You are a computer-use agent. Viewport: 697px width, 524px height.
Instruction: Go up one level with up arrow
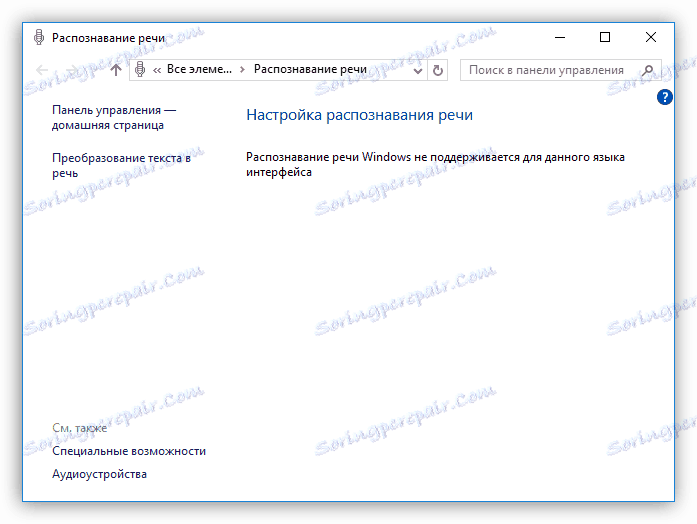click(116, 70)
